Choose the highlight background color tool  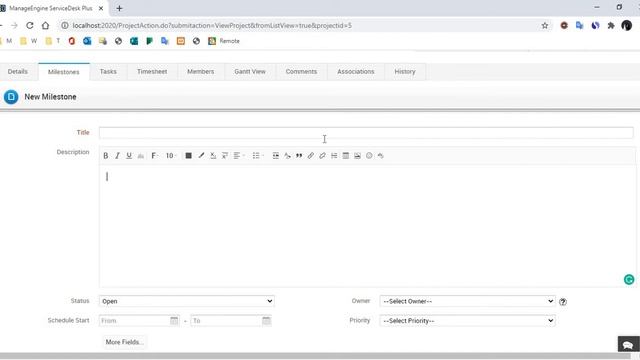(201, 156)
